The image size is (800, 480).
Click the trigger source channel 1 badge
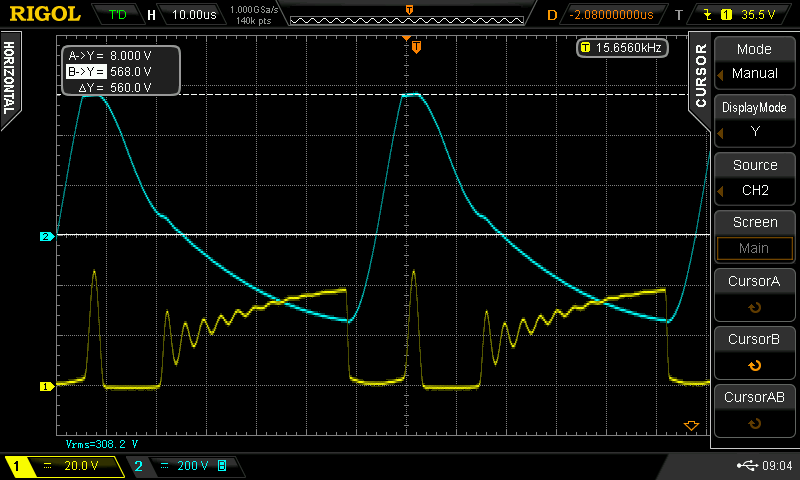pyautogui.click(x=726, y=15)
